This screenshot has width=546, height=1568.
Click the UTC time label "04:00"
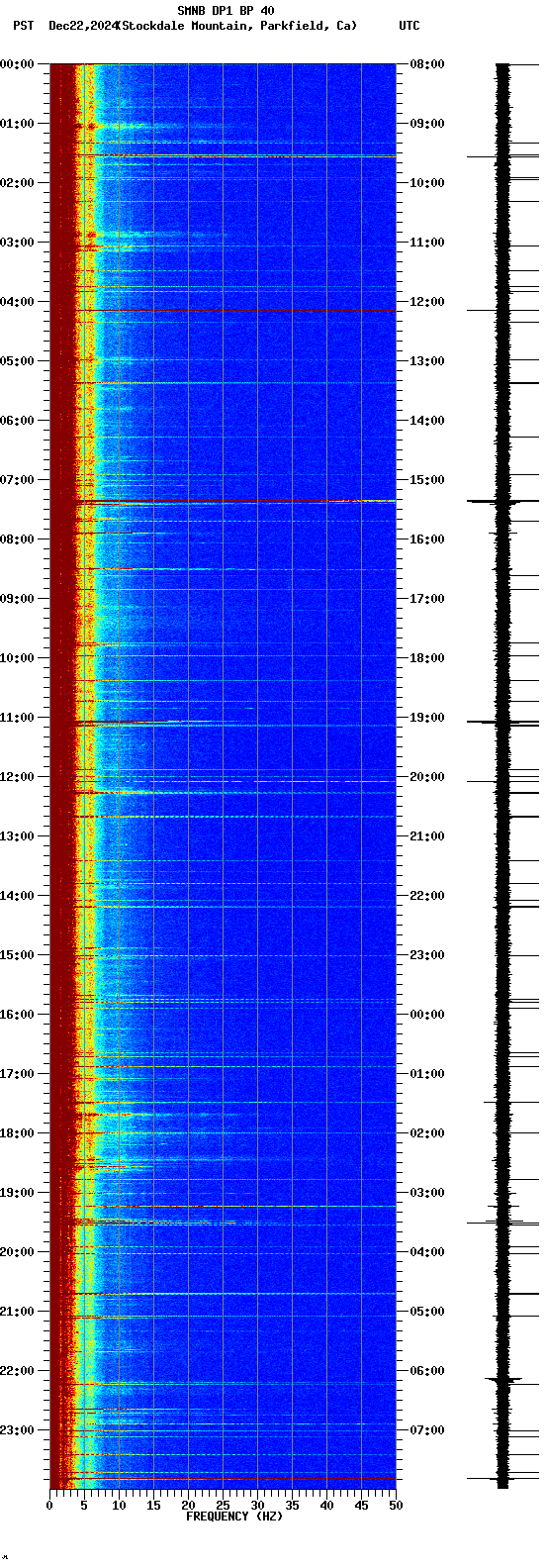(x=427, y=1252)
